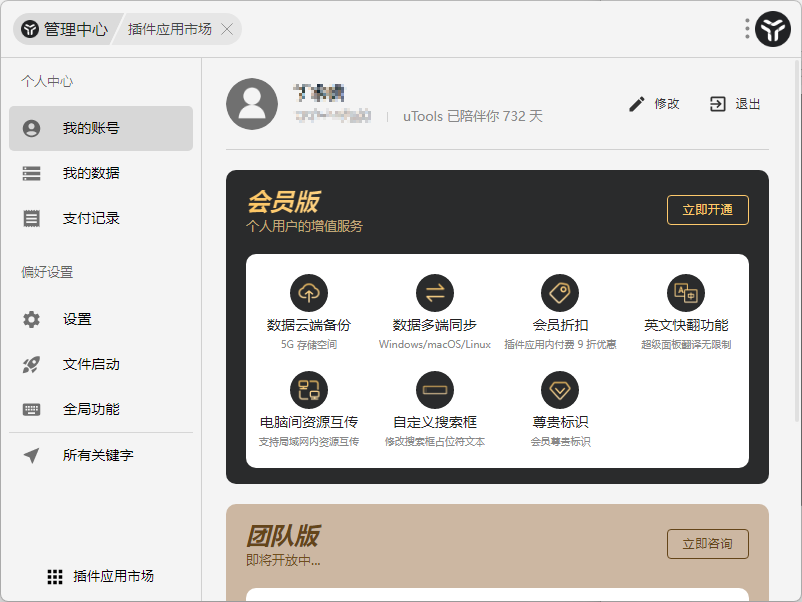Select the 数据云端备份 cloud backup icon
The image size is (802, 602).
pos(309,293)
